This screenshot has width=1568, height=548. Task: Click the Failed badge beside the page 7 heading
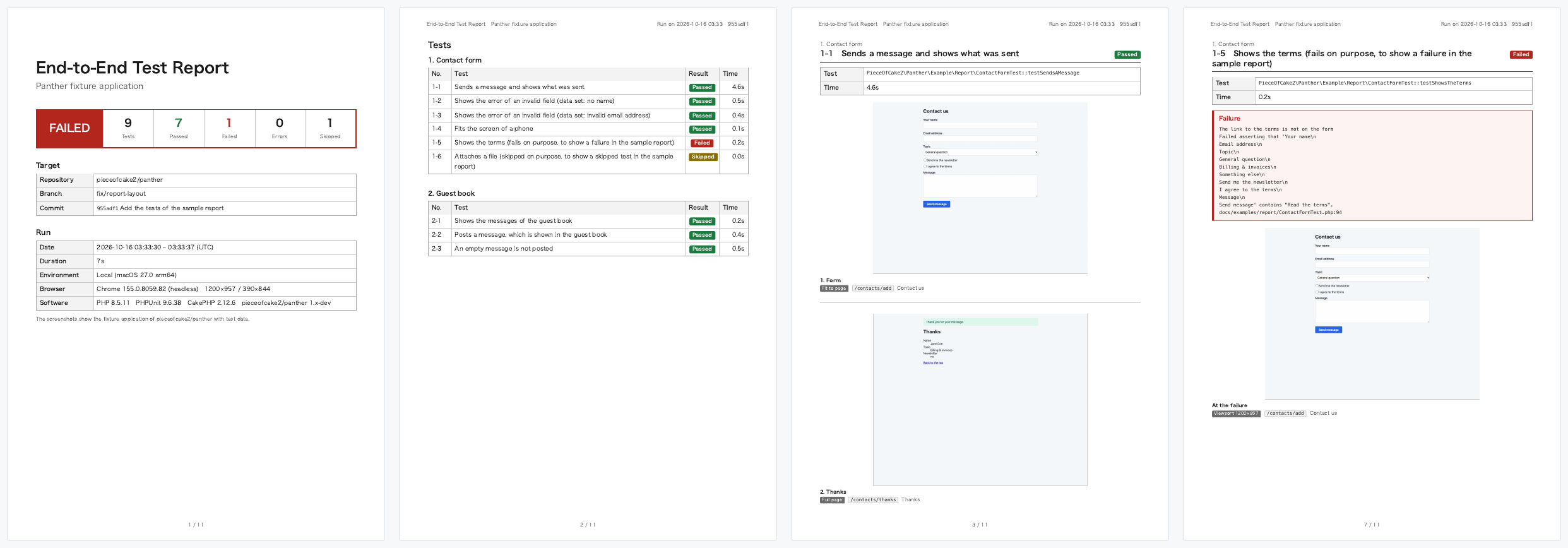coord(1521,55)
